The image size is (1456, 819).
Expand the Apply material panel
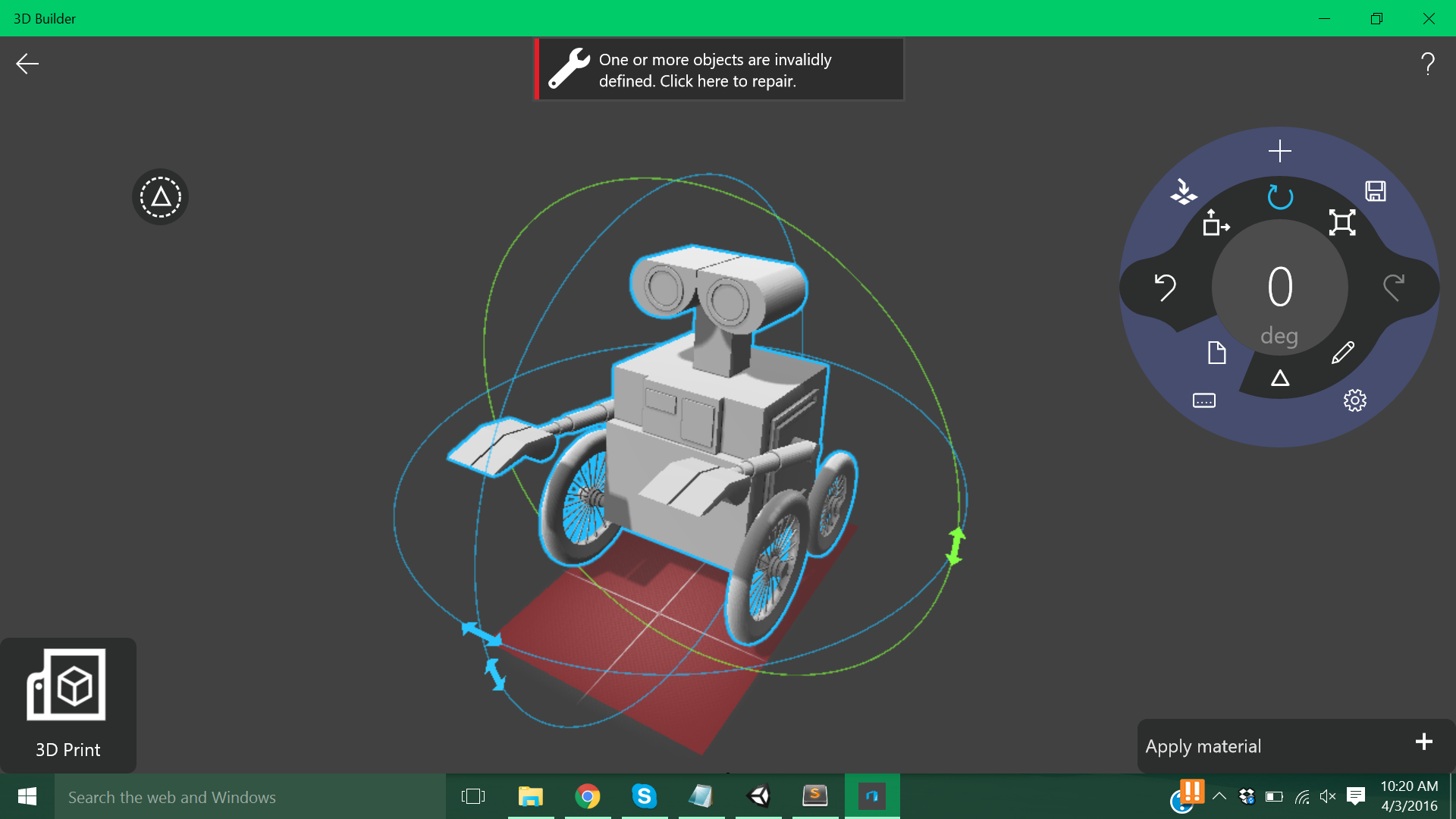click(1423, 742)
